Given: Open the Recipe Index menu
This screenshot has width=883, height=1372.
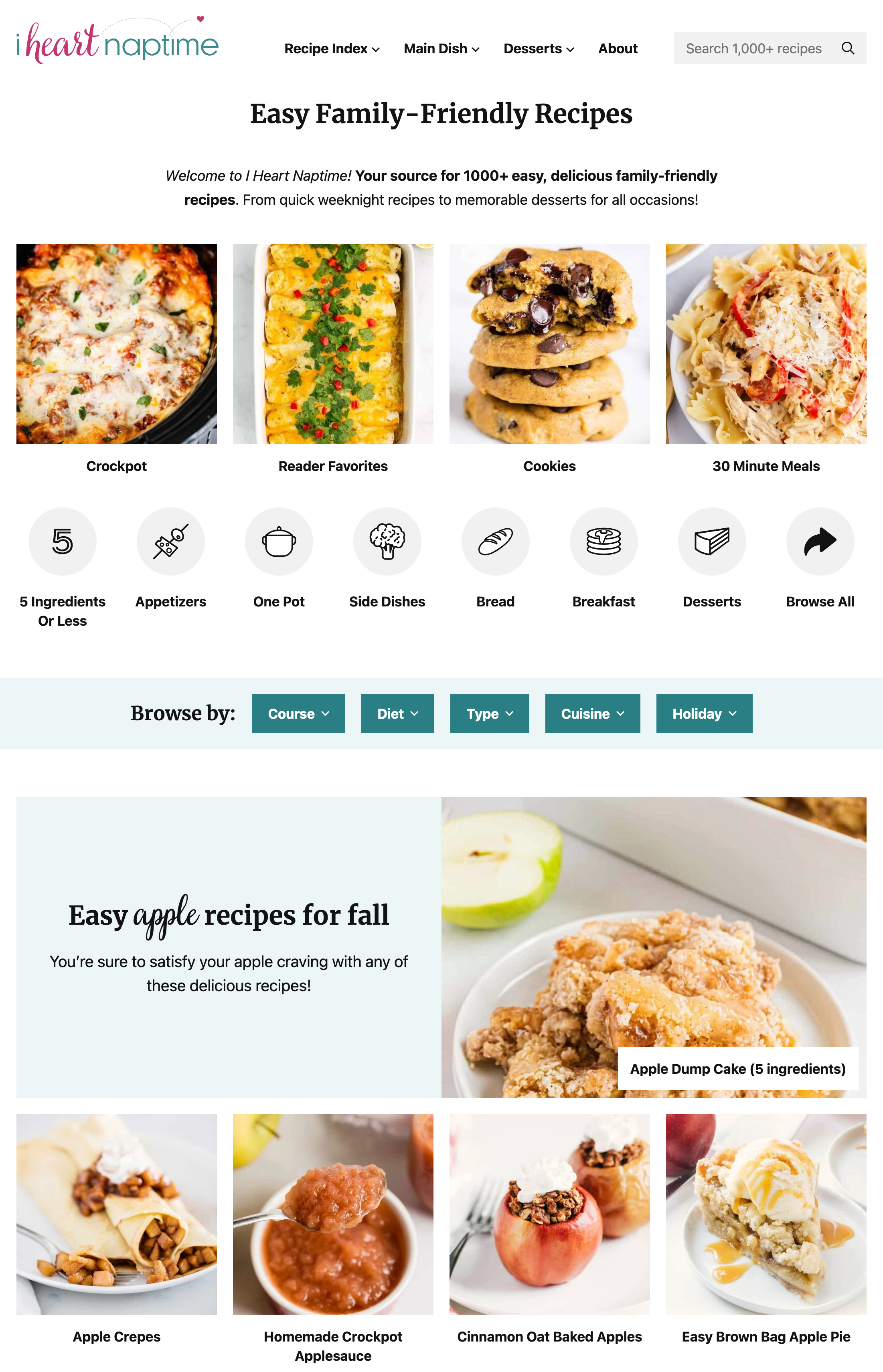Looking at the screenshot, I should tap(332, 49).
